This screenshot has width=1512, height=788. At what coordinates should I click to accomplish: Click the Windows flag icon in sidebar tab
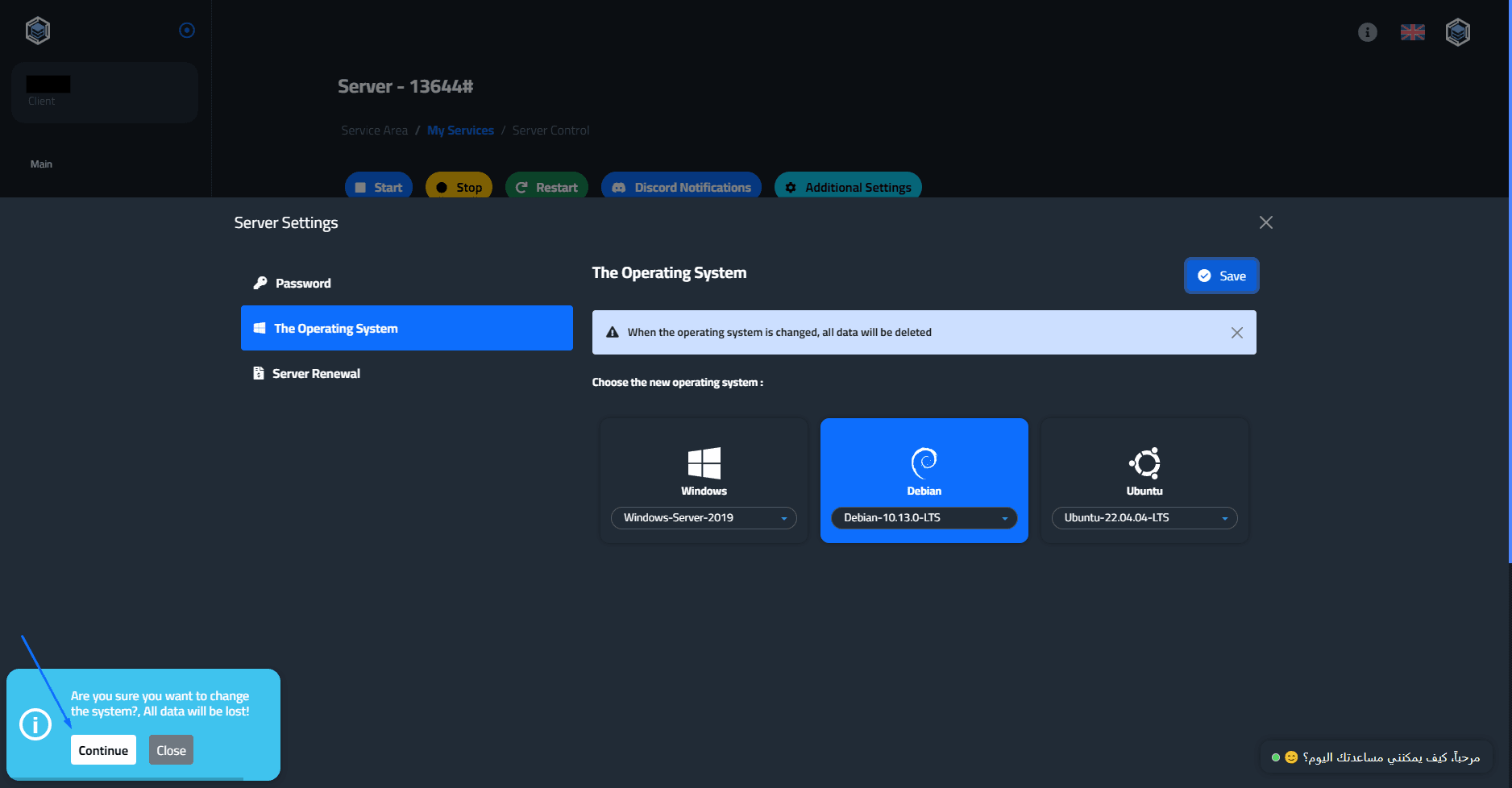(260, 328)
